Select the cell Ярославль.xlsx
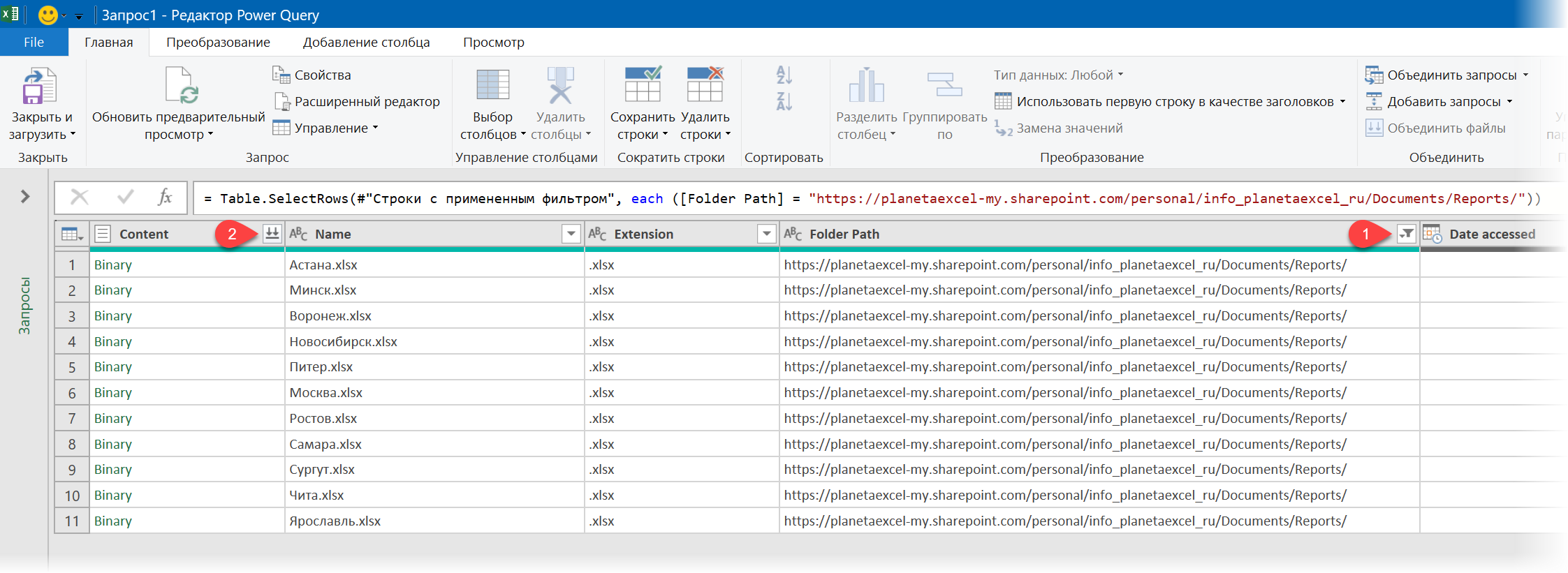This screenshot has height=573, width=1568. click(x=434, y=521)
